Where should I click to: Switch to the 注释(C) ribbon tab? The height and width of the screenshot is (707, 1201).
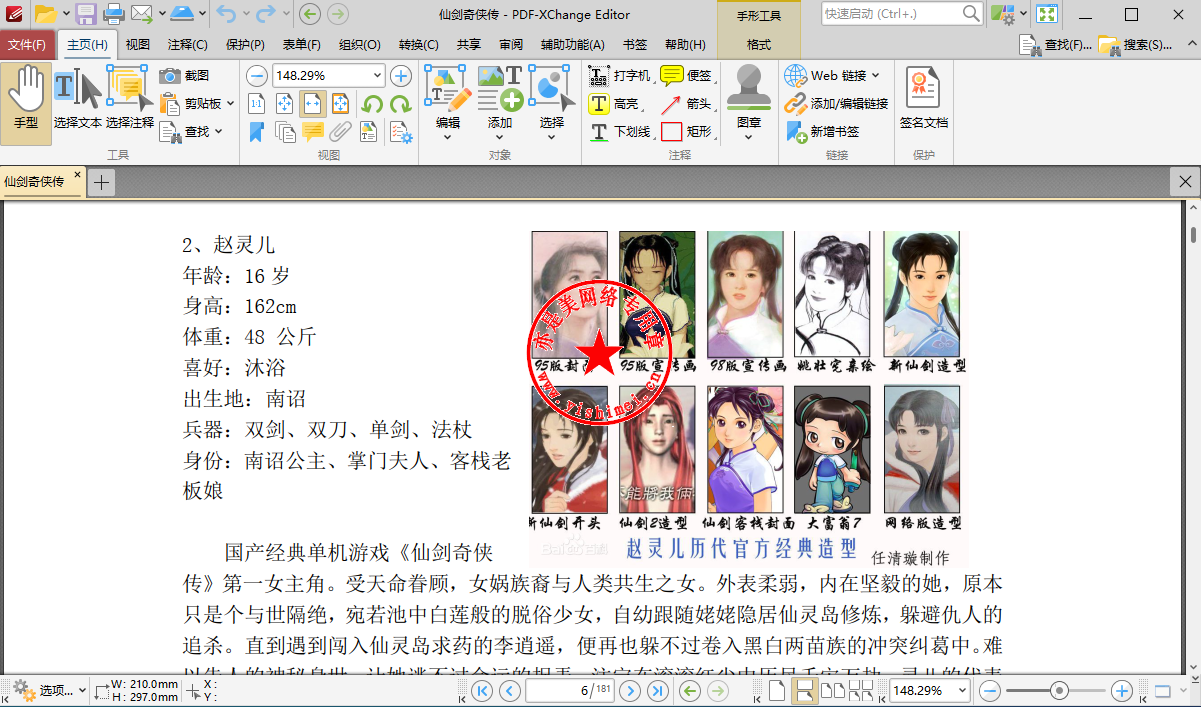(x=188, y=45)
